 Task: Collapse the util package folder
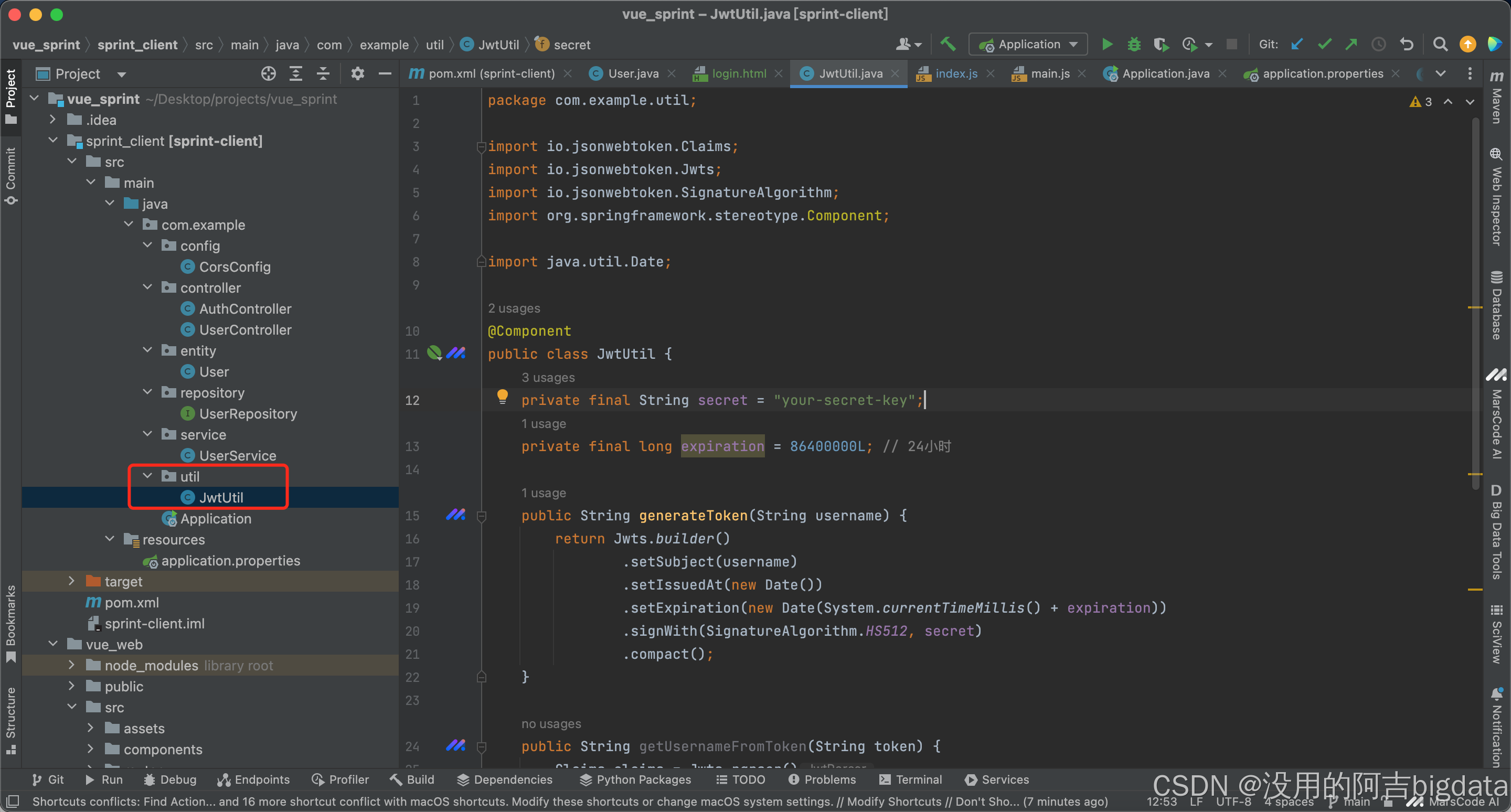click(x=148, y=476)
